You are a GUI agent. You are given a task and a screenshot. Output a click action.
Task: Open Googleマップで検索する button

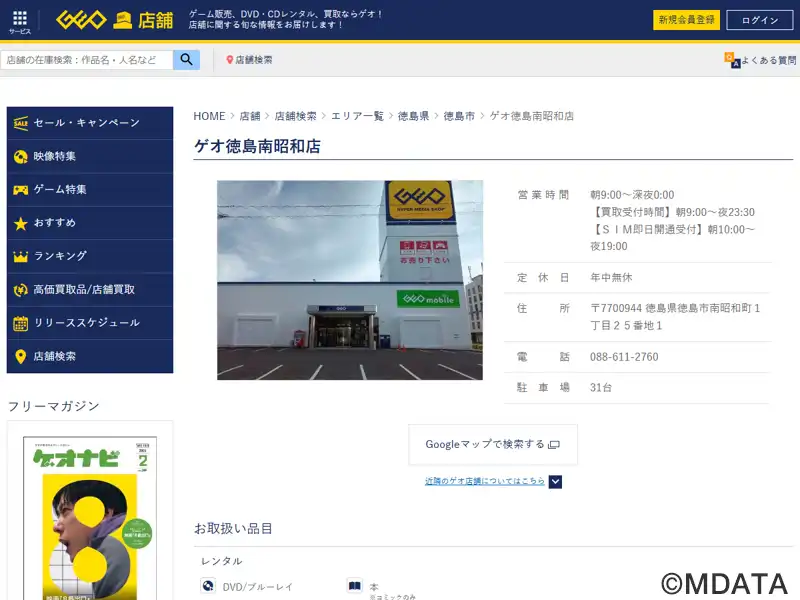[x=492, y=444]
